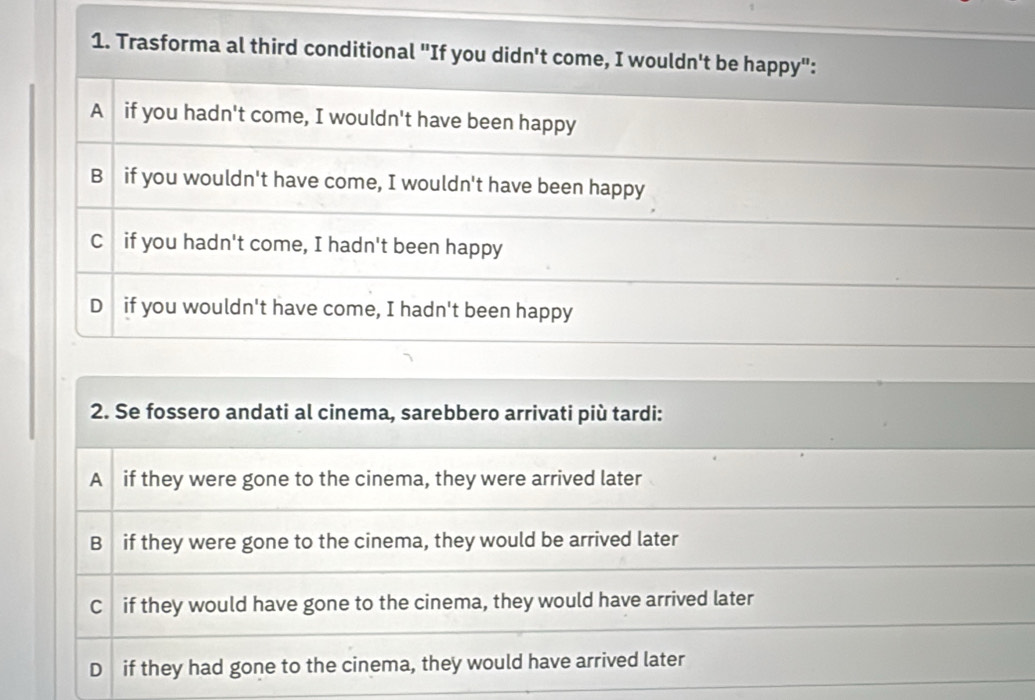Image resolution: width=1035 pixels, height=700 pixels.
Task: Click letter D cell of question 1
Action: point(96,306)
